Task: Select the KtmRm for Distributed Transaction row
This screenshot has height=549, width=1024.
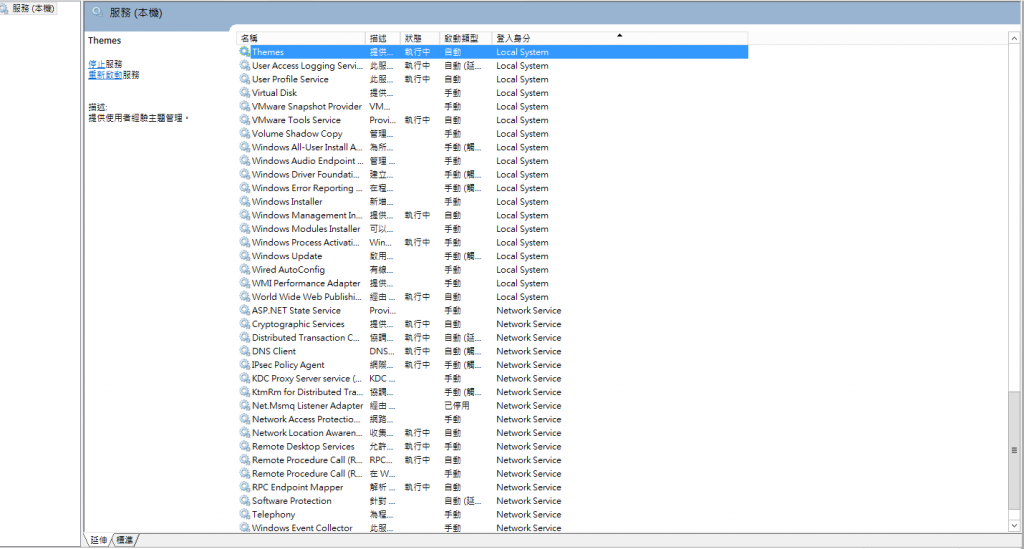Action: pos(492,392)
